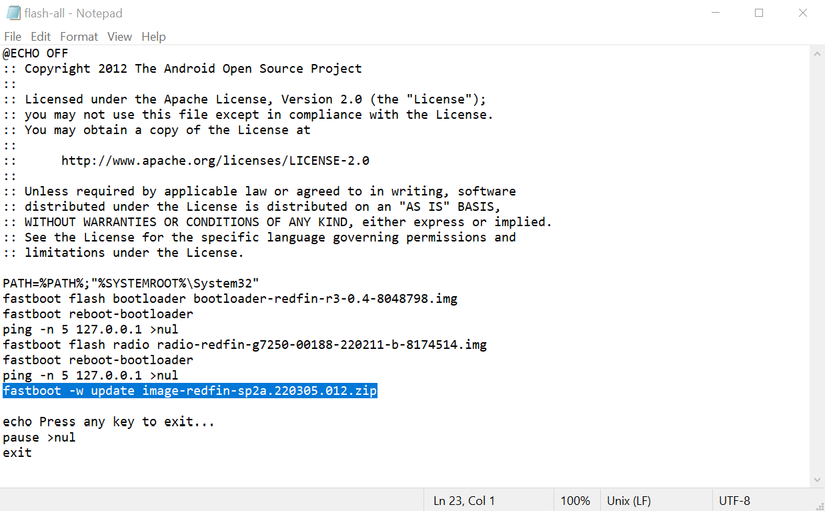Open the File menu
The width and height of the screenshot is (825, 511).
13,37
